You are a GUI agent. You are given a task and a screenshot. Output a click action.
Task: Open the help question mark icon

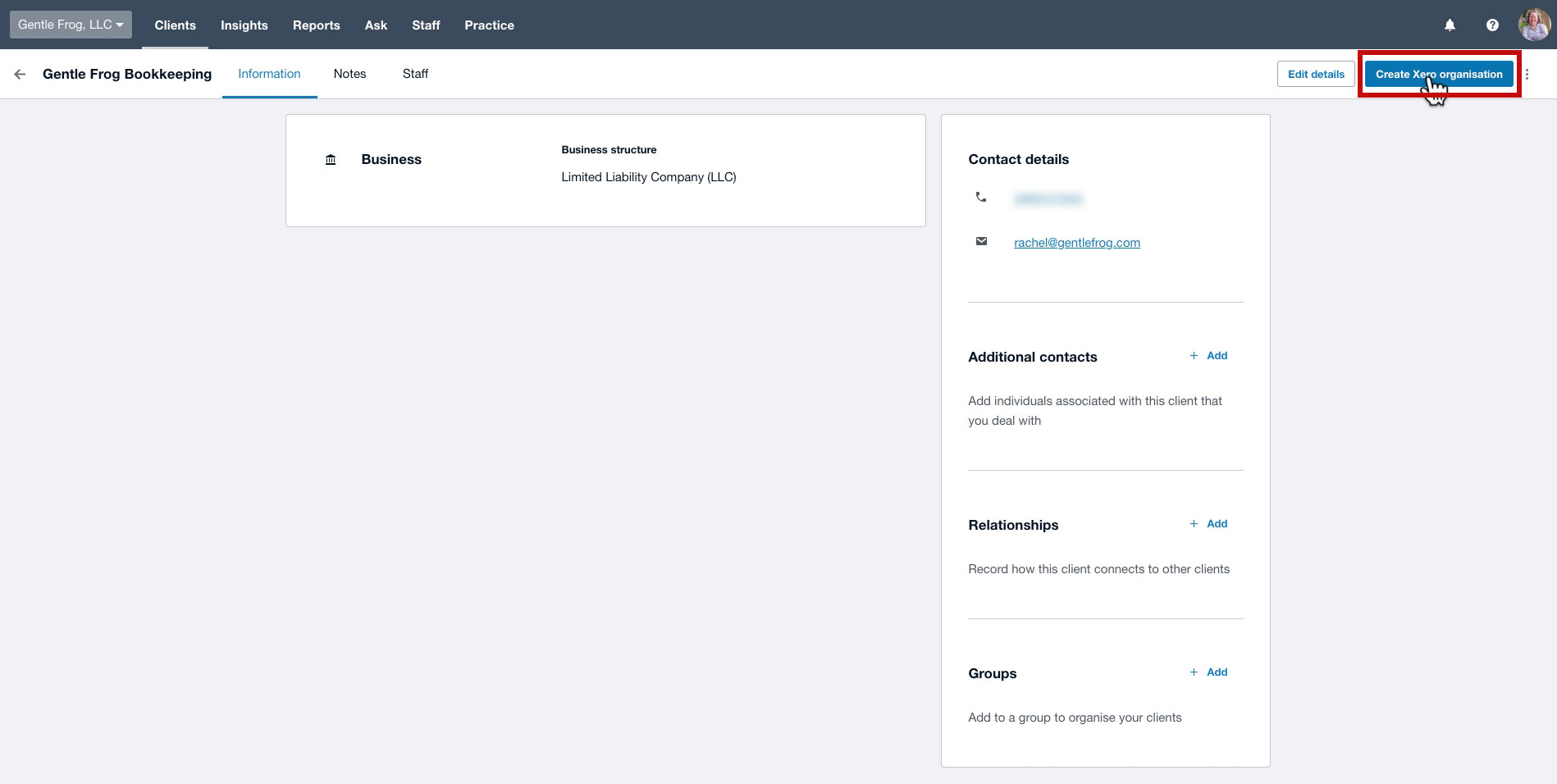pyautogui.click(x=1492, y=25)
